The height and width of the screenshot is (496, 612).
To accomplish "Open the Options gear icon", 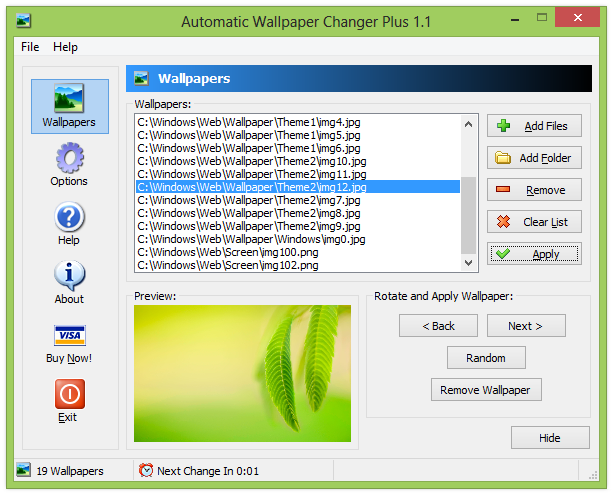I will [x=69, y=158].
